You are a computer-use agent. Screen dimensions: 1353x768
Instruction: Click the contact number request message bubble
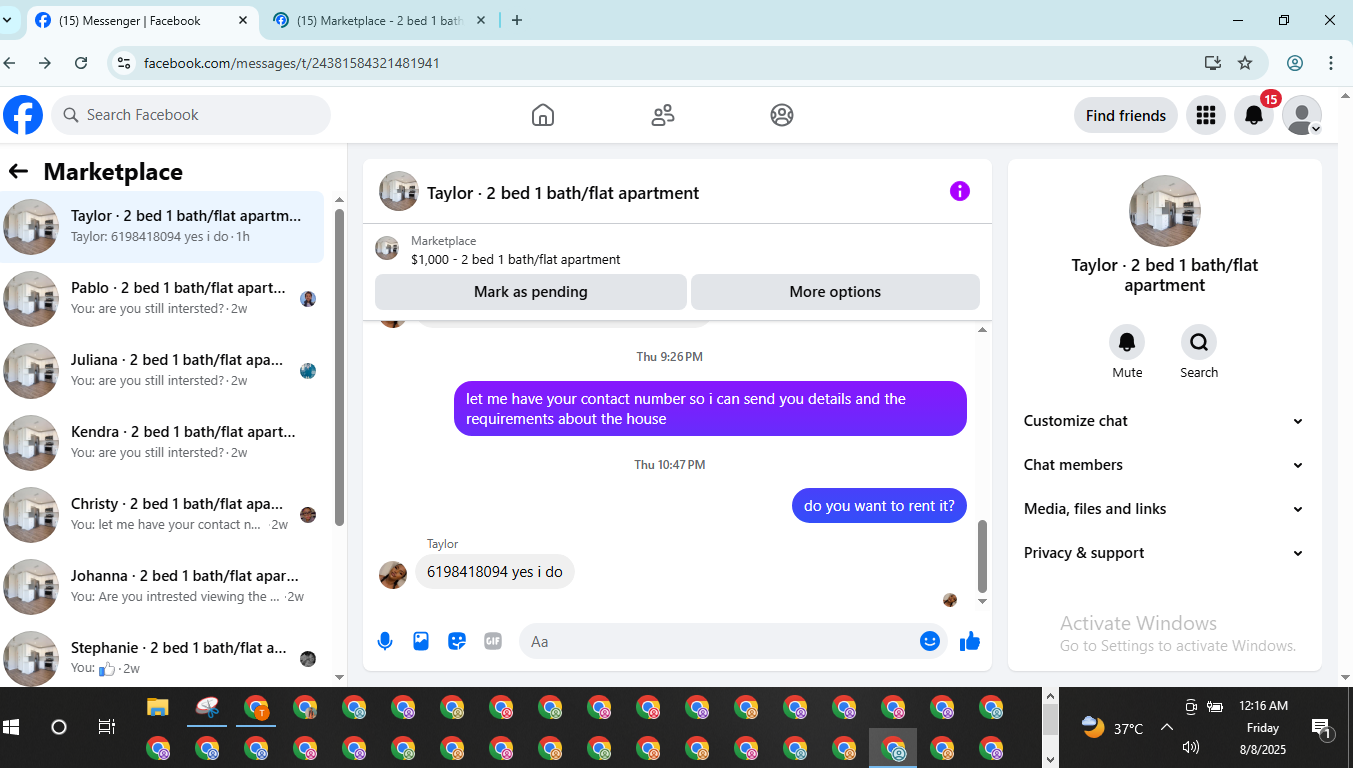click(710, 408)
